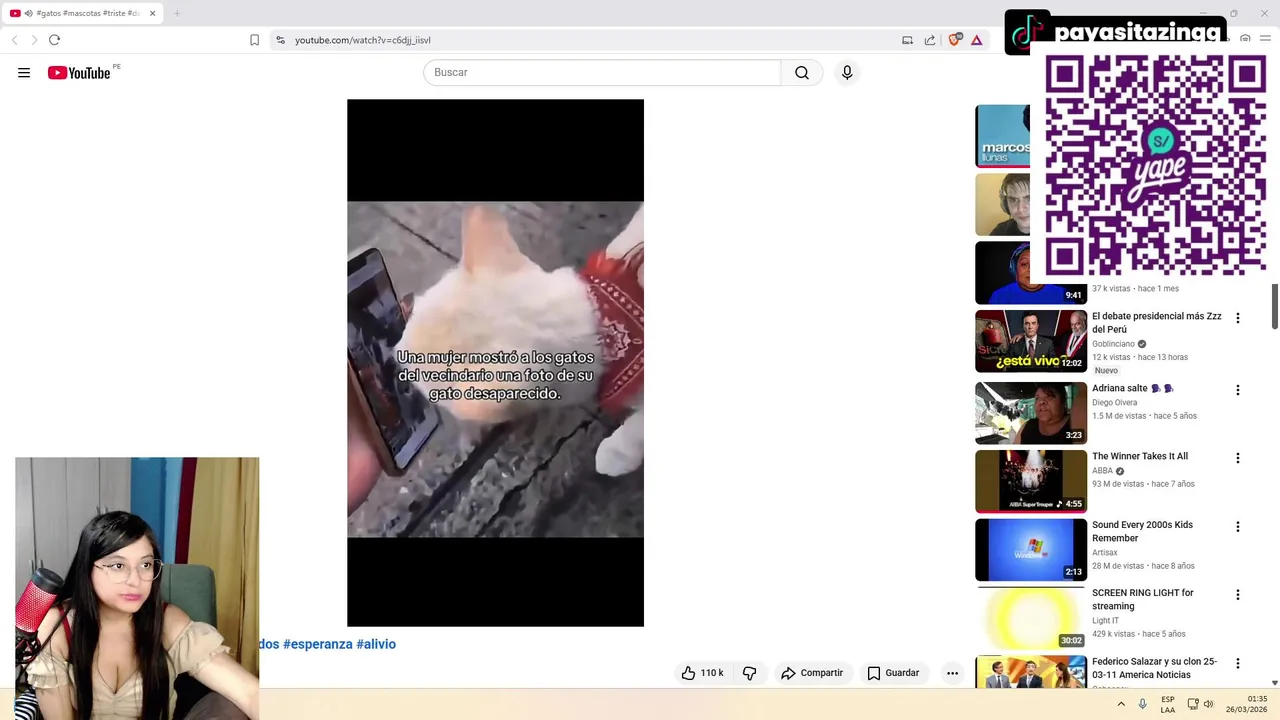This screenshot has width=1280, height=720.
Task: Open Goblinciano channel name
Action: (1113, 344)
